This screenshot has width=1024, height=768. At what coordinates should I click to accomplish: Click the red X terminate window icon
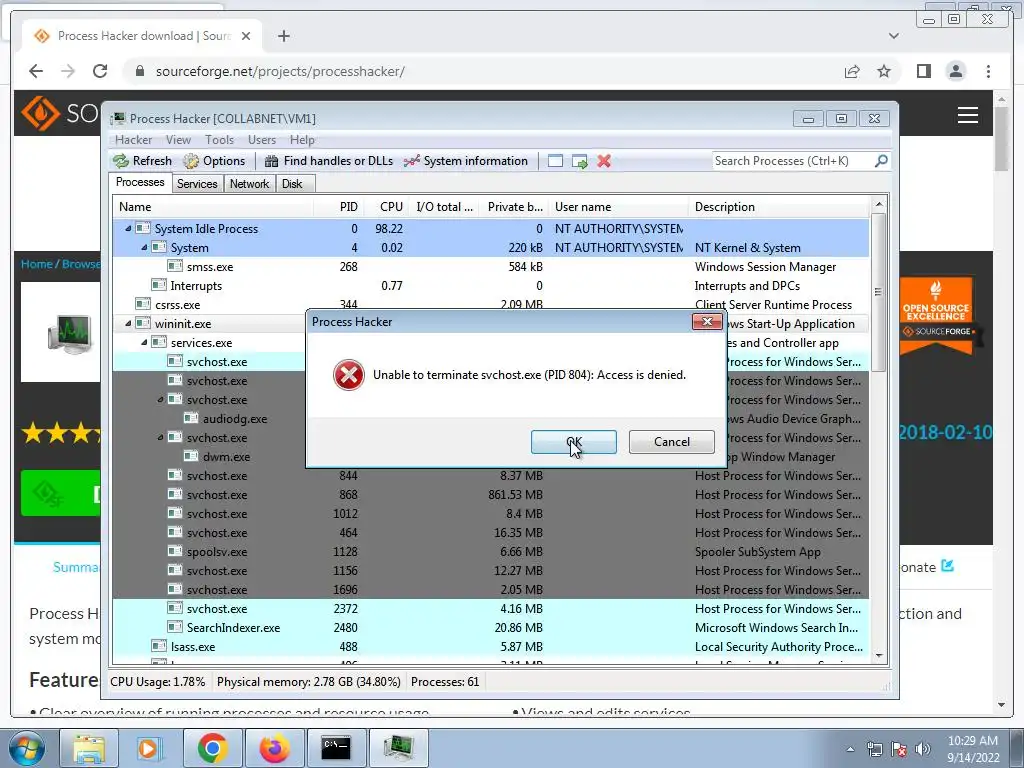click(604, 161)
